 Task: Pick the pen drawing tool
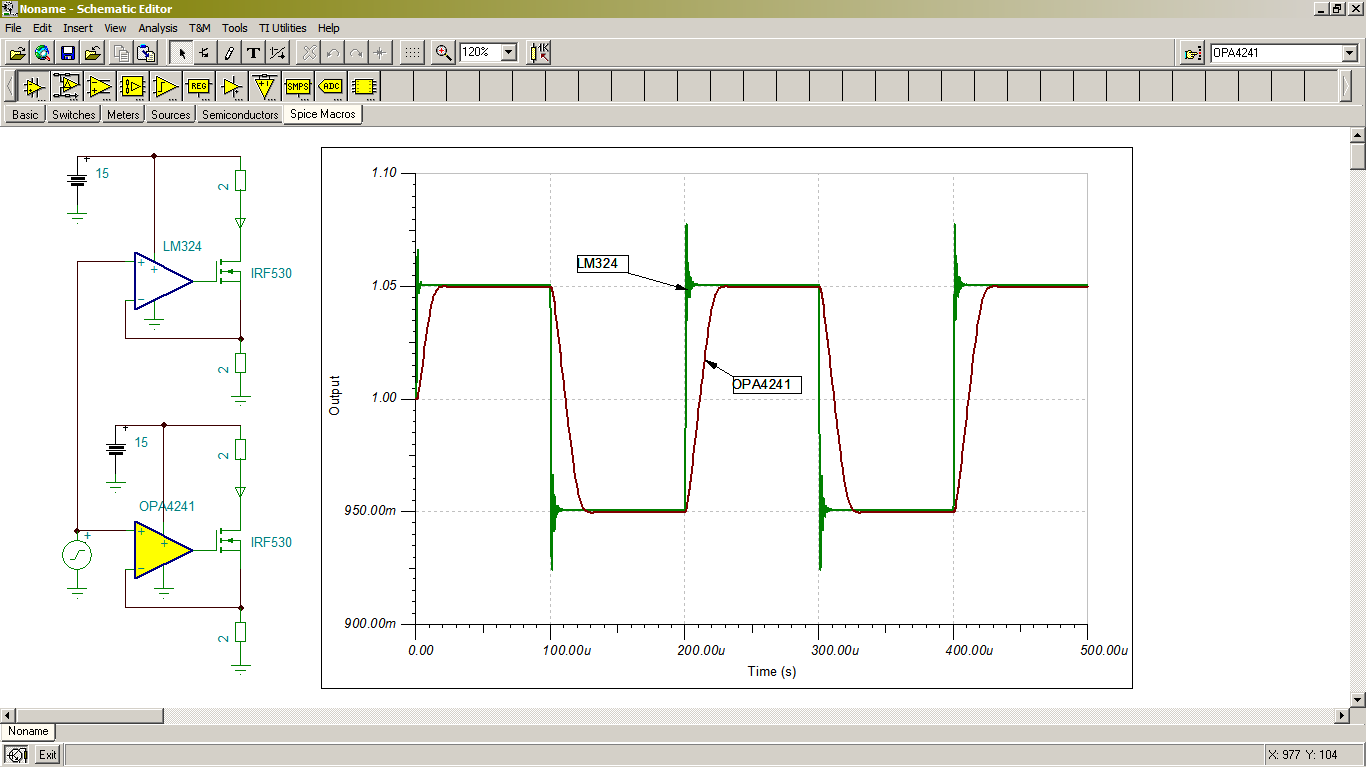coord(229,53)
